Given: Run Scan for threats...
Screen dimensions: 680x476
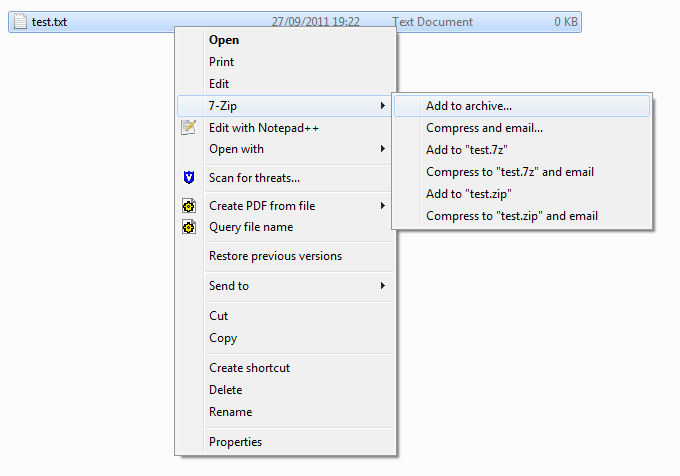Looking at the screenshot, I should (284, 178).
